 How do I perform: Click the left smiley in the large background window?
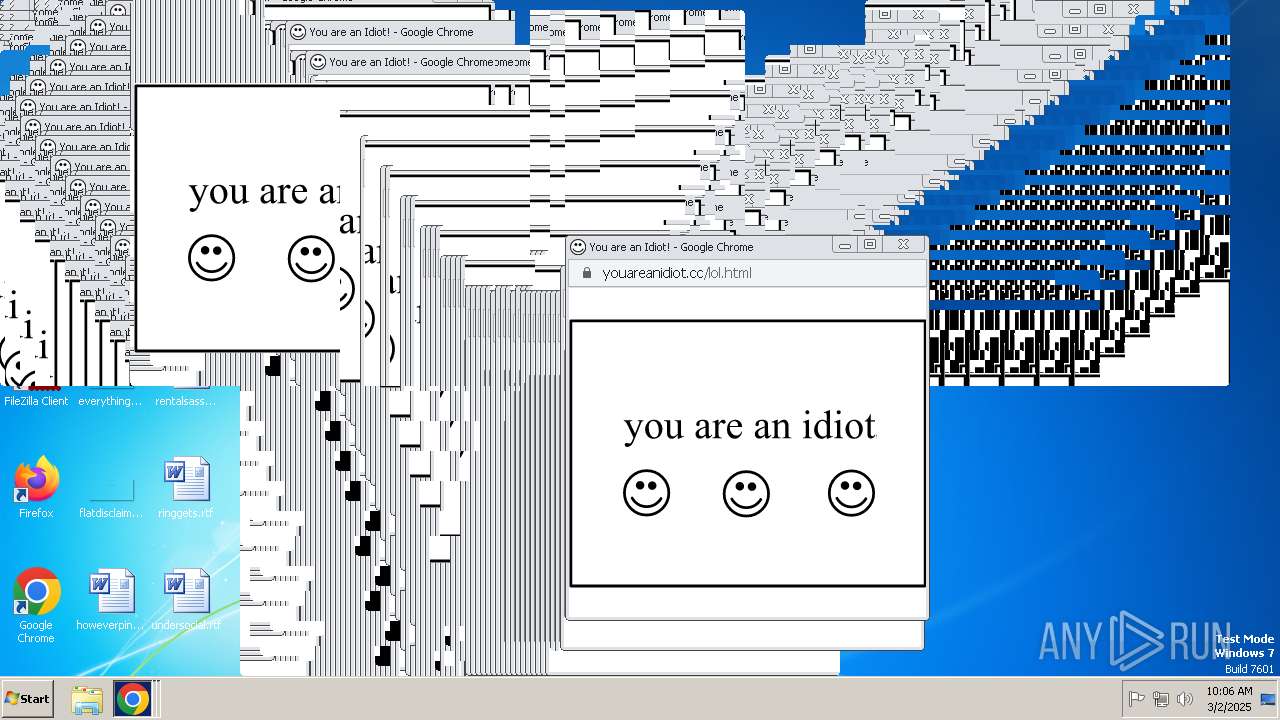point(211,259)
